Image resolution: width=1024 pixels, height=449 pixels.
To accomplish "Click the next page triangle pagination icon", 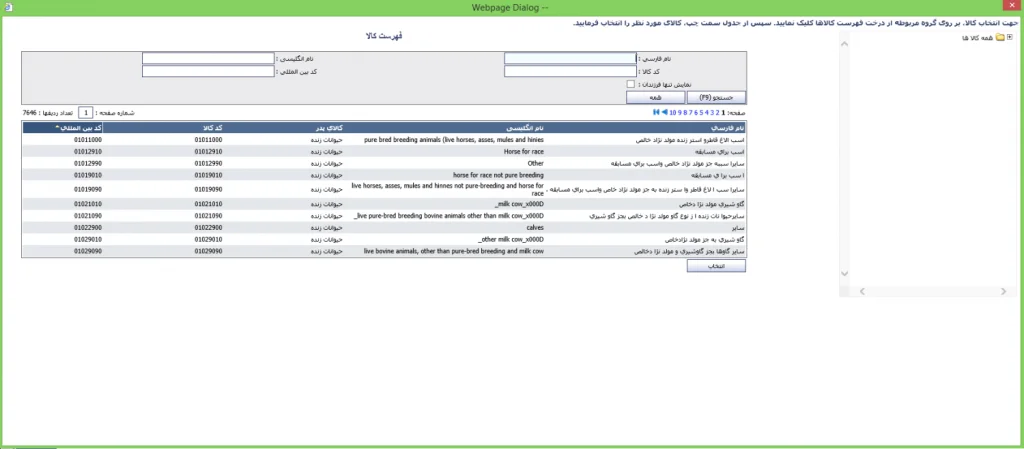I will coord(664,112).
